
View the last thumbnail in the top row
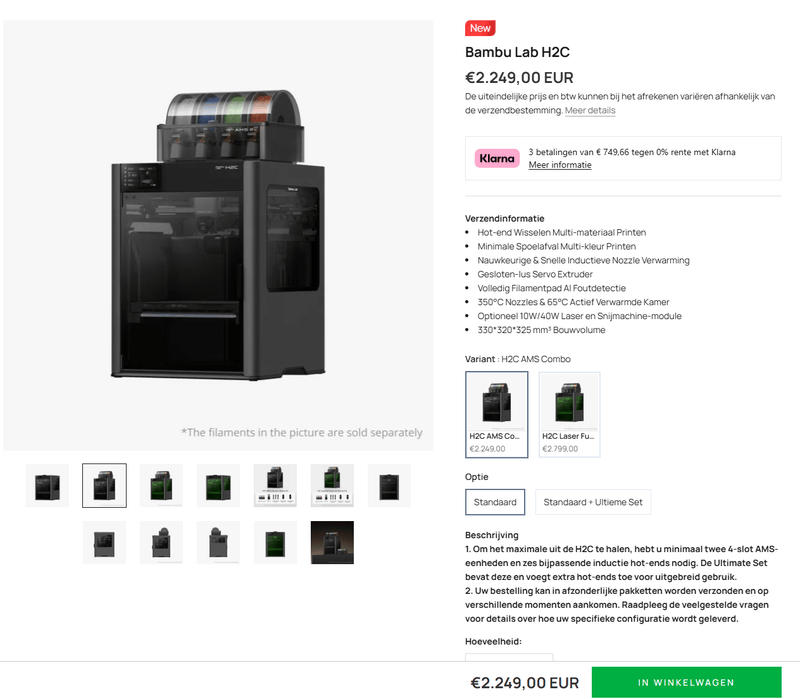(x=389, y=486)
